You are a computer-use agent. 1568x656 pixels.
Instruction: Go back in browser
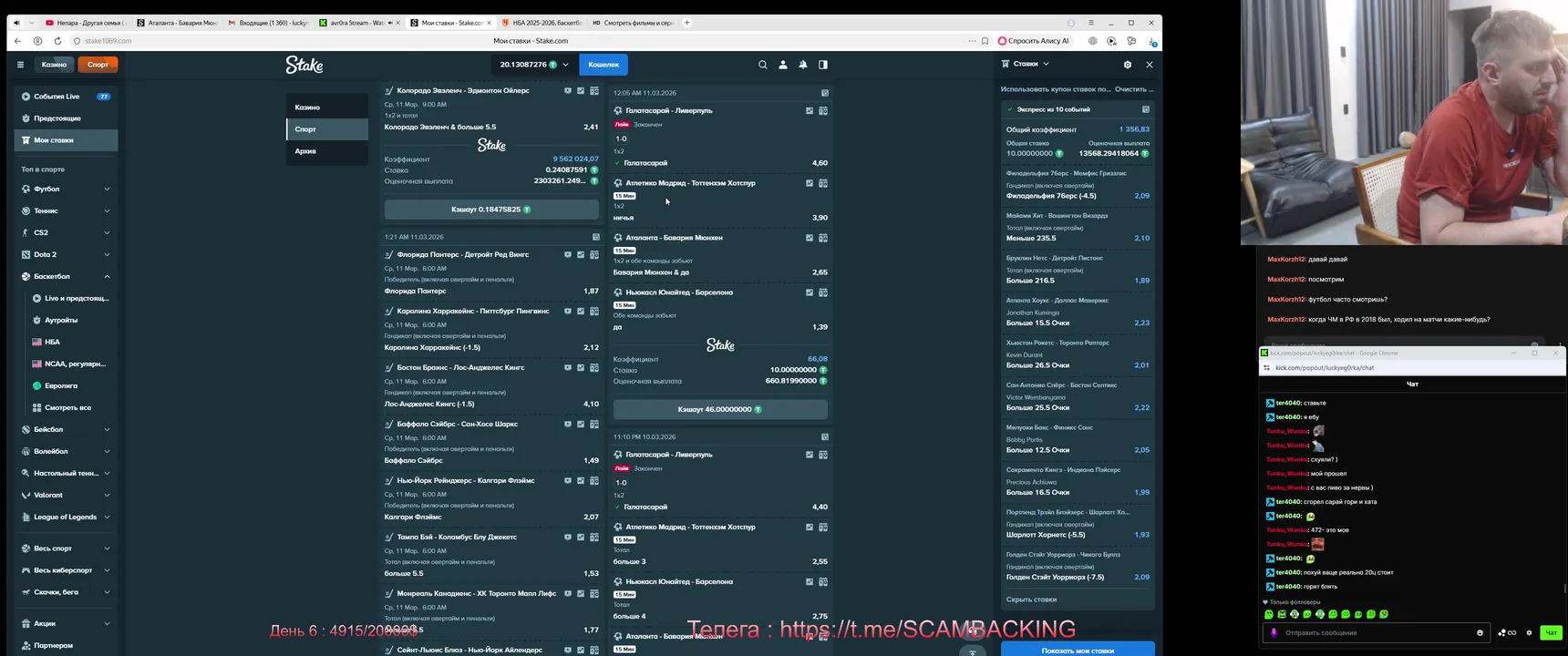pyautogui.click(x=17, y=41)
